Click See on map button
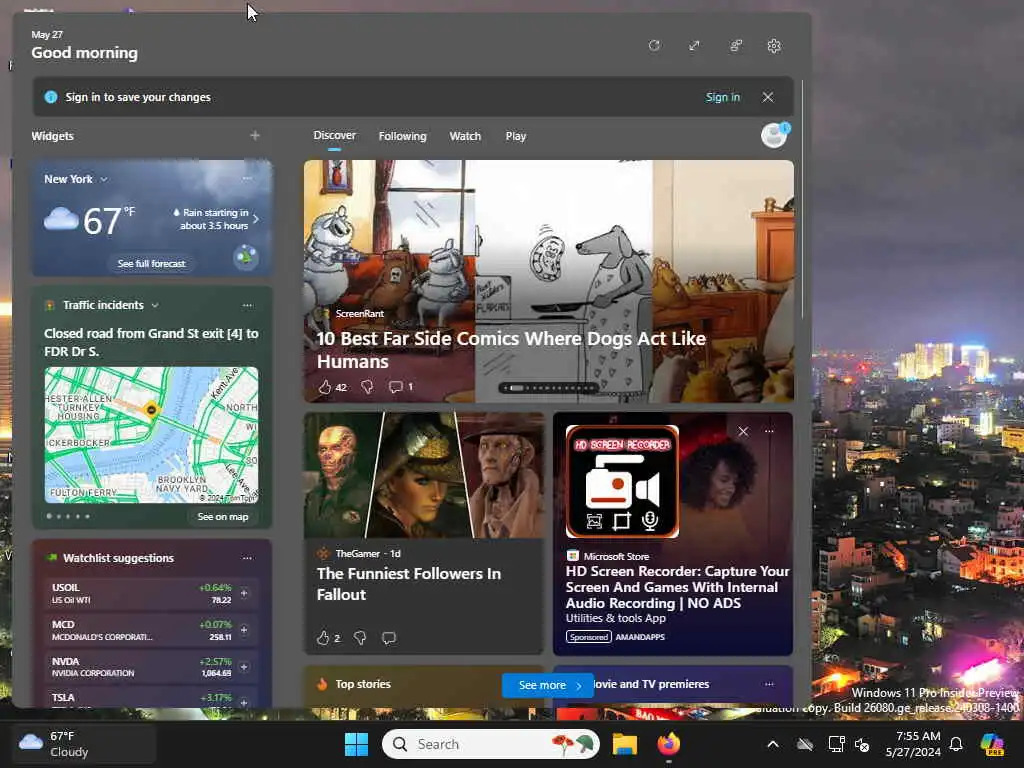The width and height of the screenshot is (1024, 768). click(223, 517)
